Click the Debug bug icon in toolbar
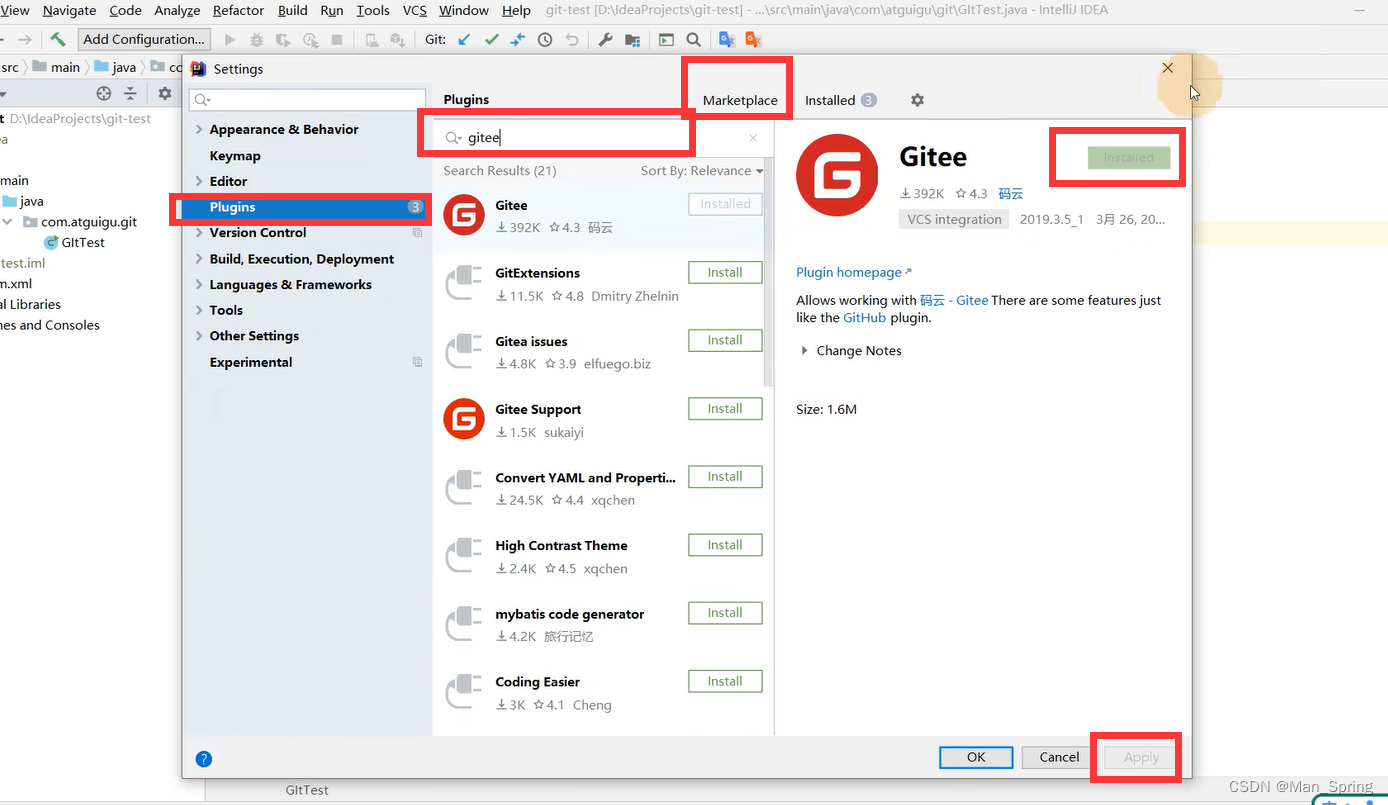The height and width of the screenshot is (805, 1388). pyautogui.click(x=257, y=40)
